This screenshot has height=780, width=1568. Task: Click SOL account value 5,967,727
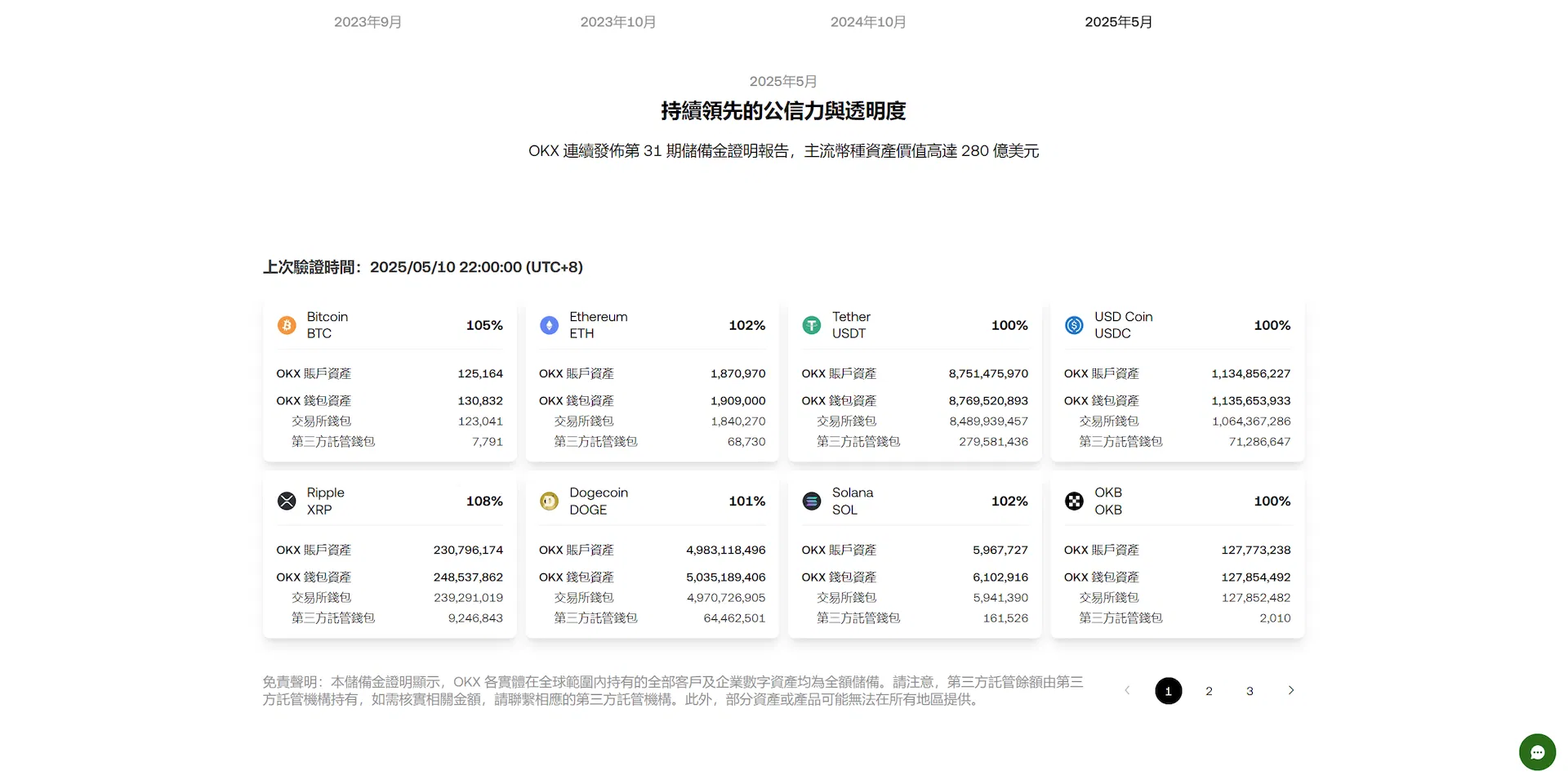tap(1000, 550)
